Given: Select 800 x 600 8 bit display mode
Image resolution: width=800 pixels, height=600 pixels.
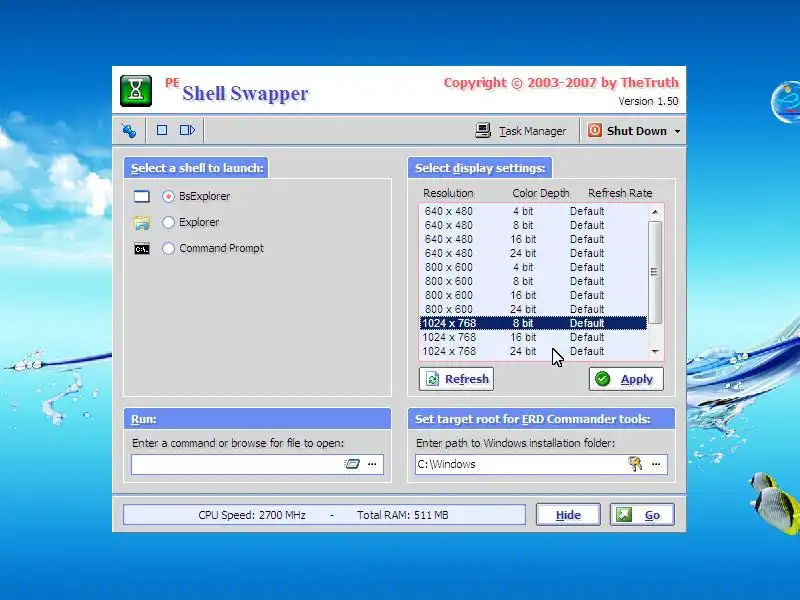Looking at the screenshot, I should (x=533, y=281).
